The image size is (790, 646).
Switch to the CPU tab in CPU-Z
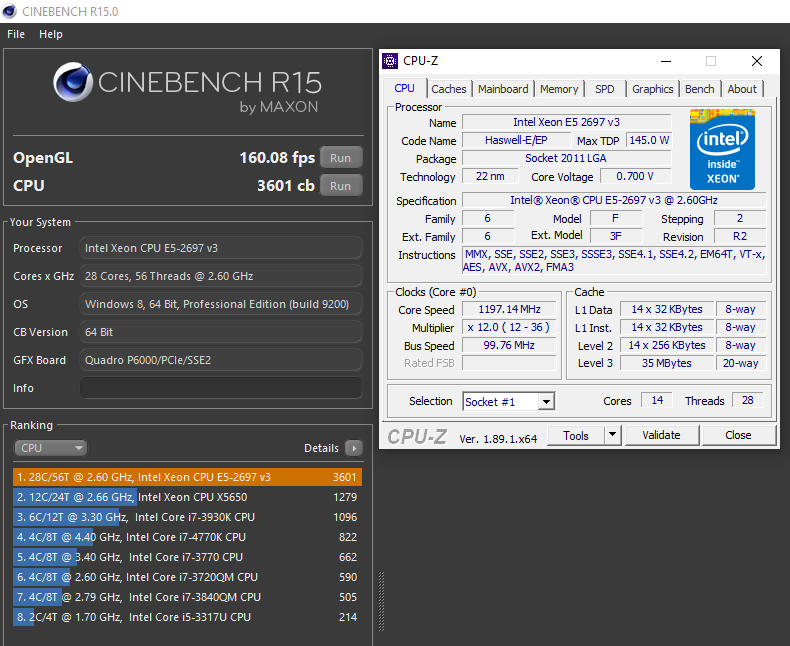pyautogui.click(x=405, y=89)
